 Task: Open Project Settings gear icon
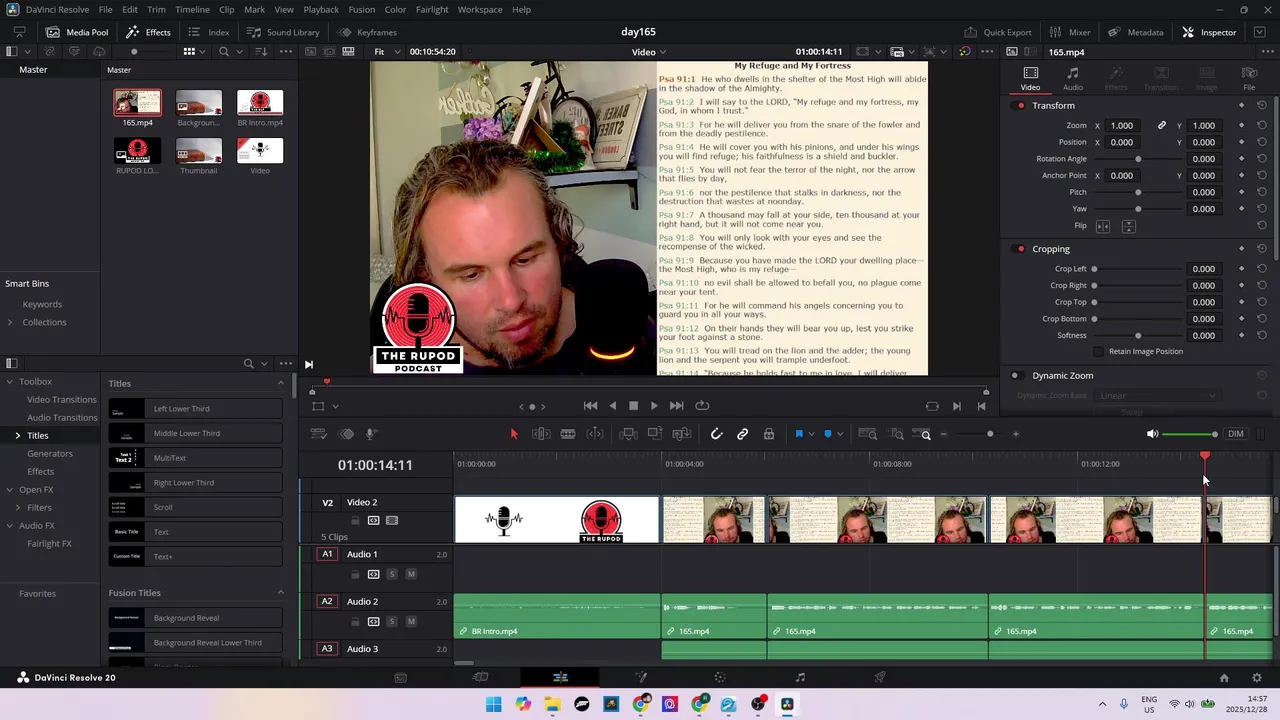pyautogui.click(x=1259, y=678)
